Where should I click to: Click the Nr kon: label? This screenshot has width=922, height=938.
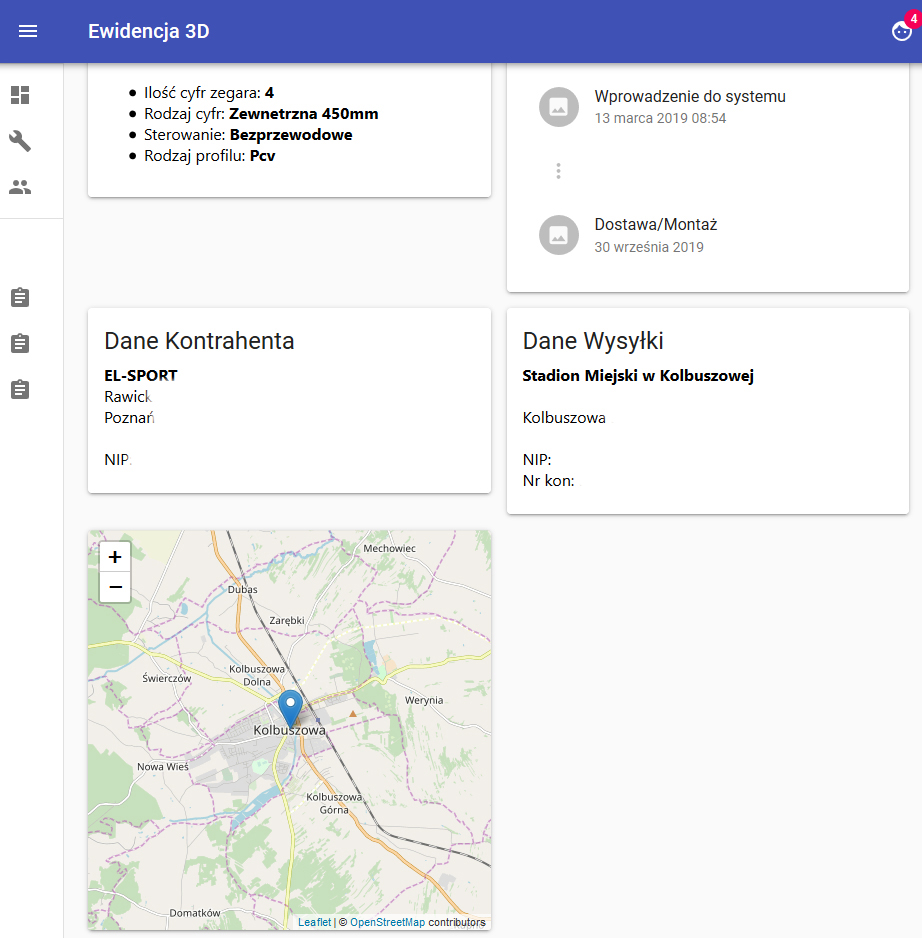coord(548,480)
